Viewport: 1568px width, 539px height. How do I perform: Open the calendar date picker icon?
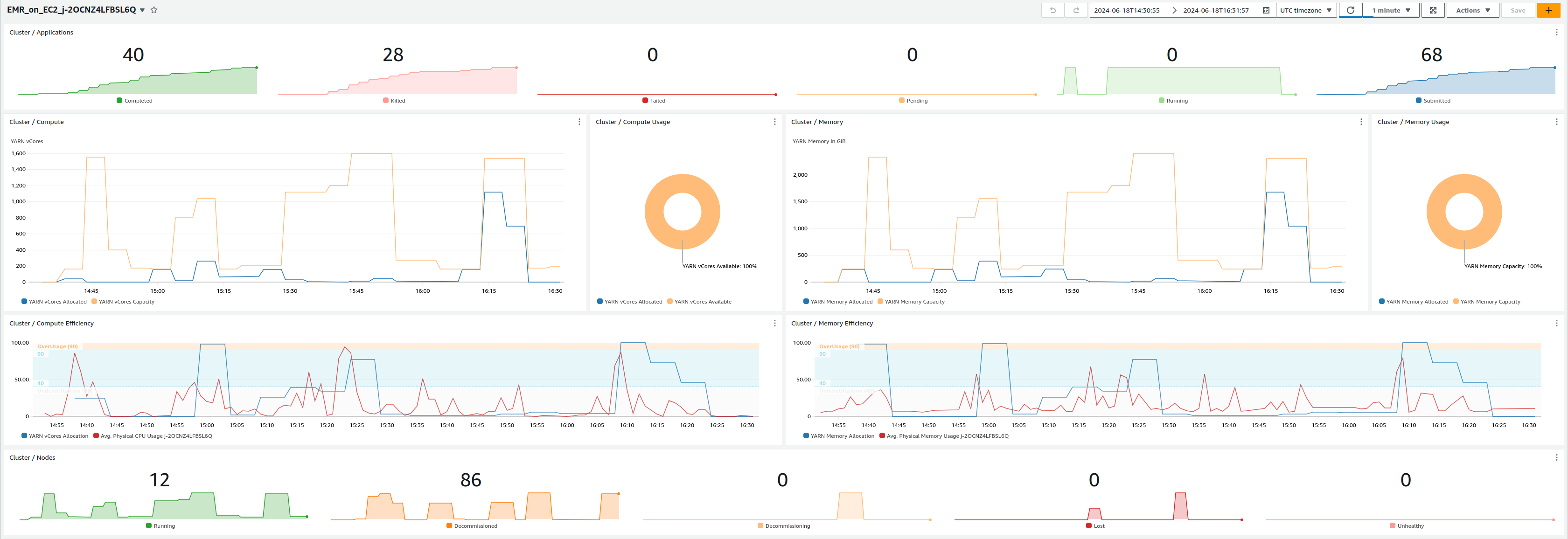pyautogui.click(x=1266, y=10)
